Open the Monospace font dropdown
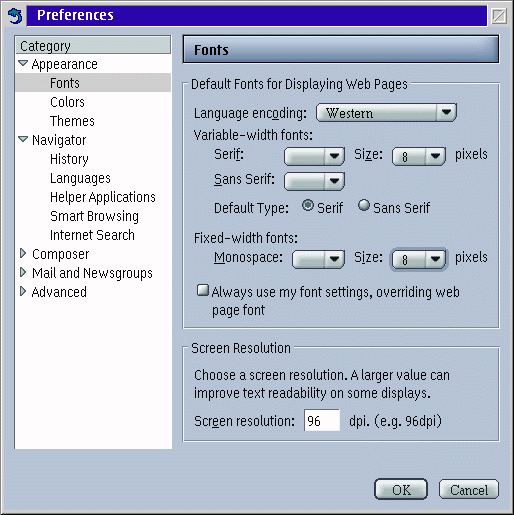Image resolution: width=514 pixels, height=515 pixels. tap(318, 259)
